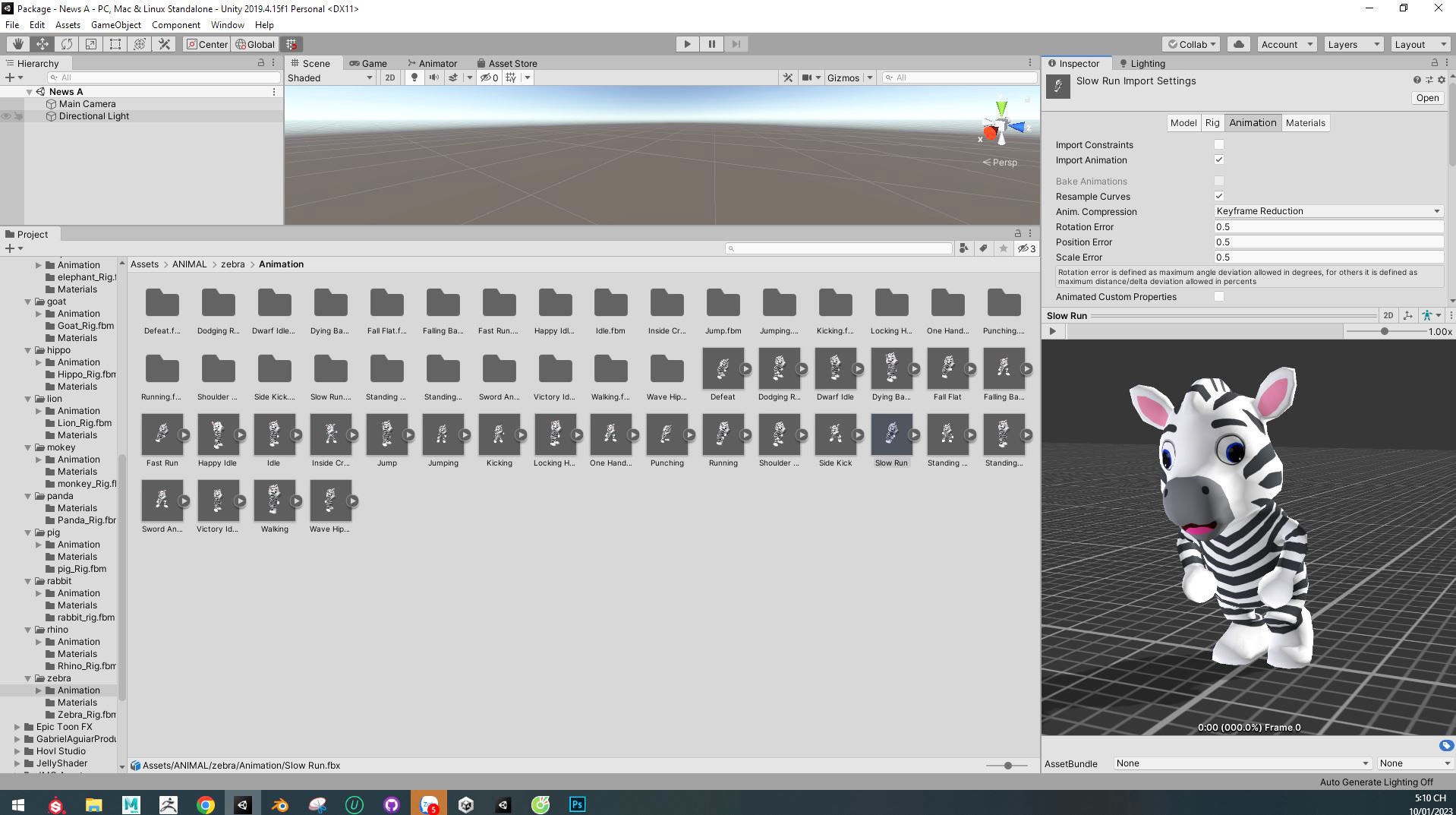Click the hidden objects count in Scene toolbar
The image size is (1456, 815).
click(x=489, y=77)
